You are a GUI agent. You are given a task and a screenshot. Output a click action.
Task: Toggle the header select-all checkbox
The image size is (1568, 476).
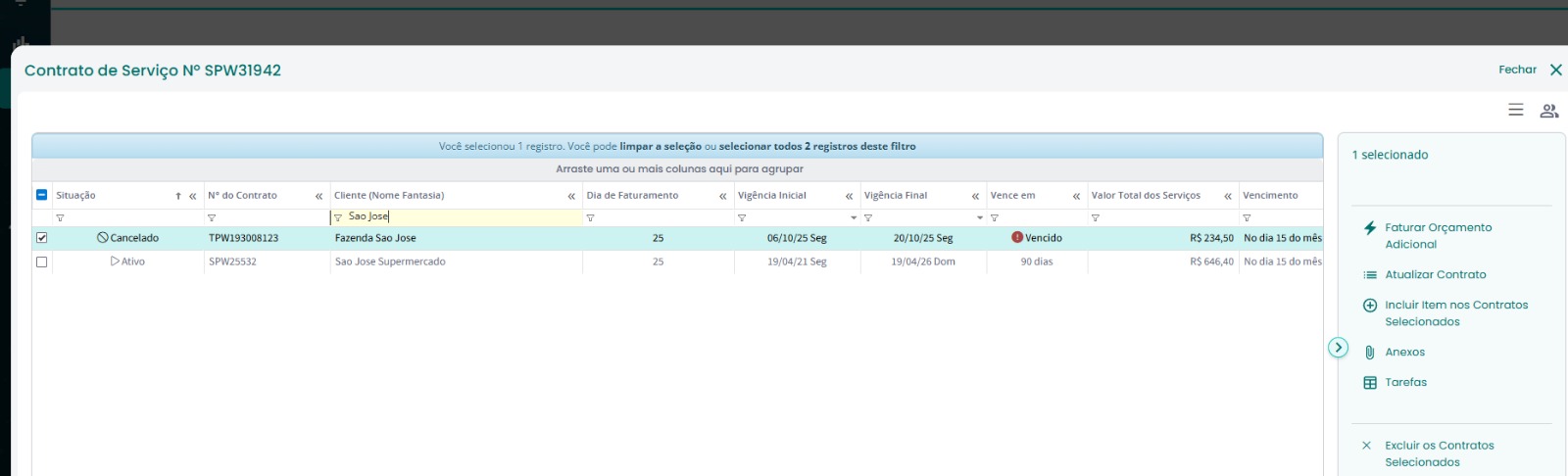[x=41, y=195]
